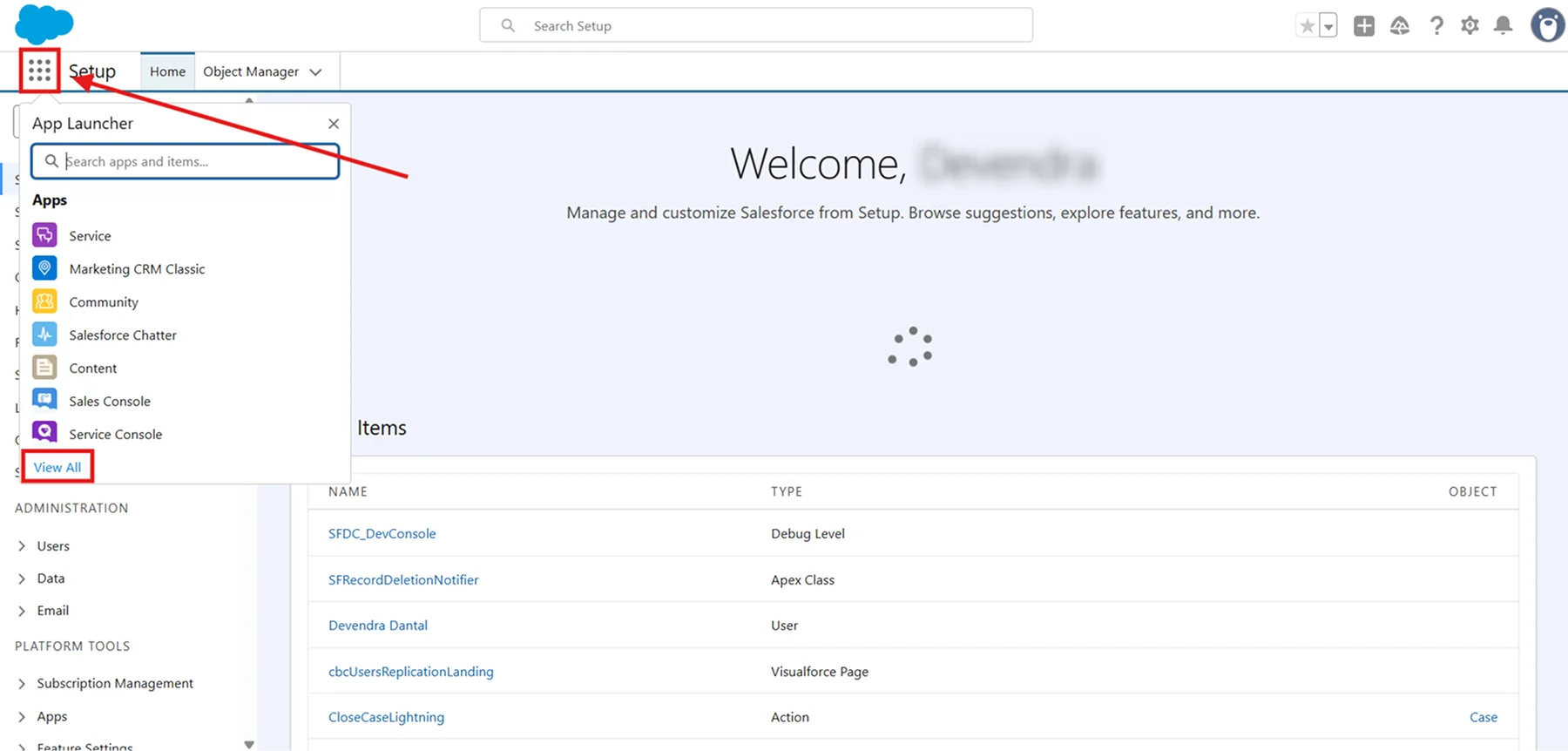
Task: Click the TYPE column header
Action: point(787,491)
